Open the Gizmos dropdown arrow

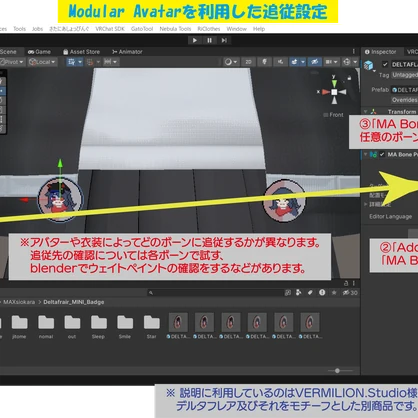tap(355, 62)
